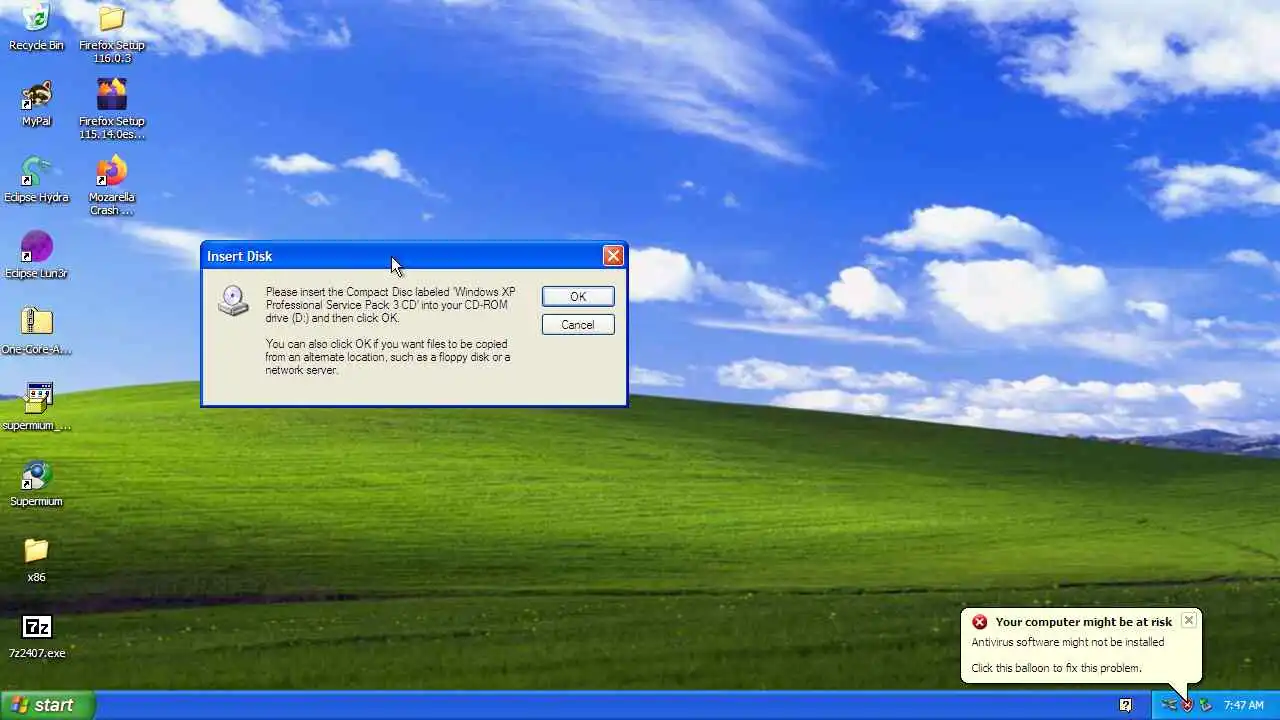Click 'Your computer might be at risk' heading
Screen dimensions: 1280x720
pyautogui.click(x=1083, y=622)
